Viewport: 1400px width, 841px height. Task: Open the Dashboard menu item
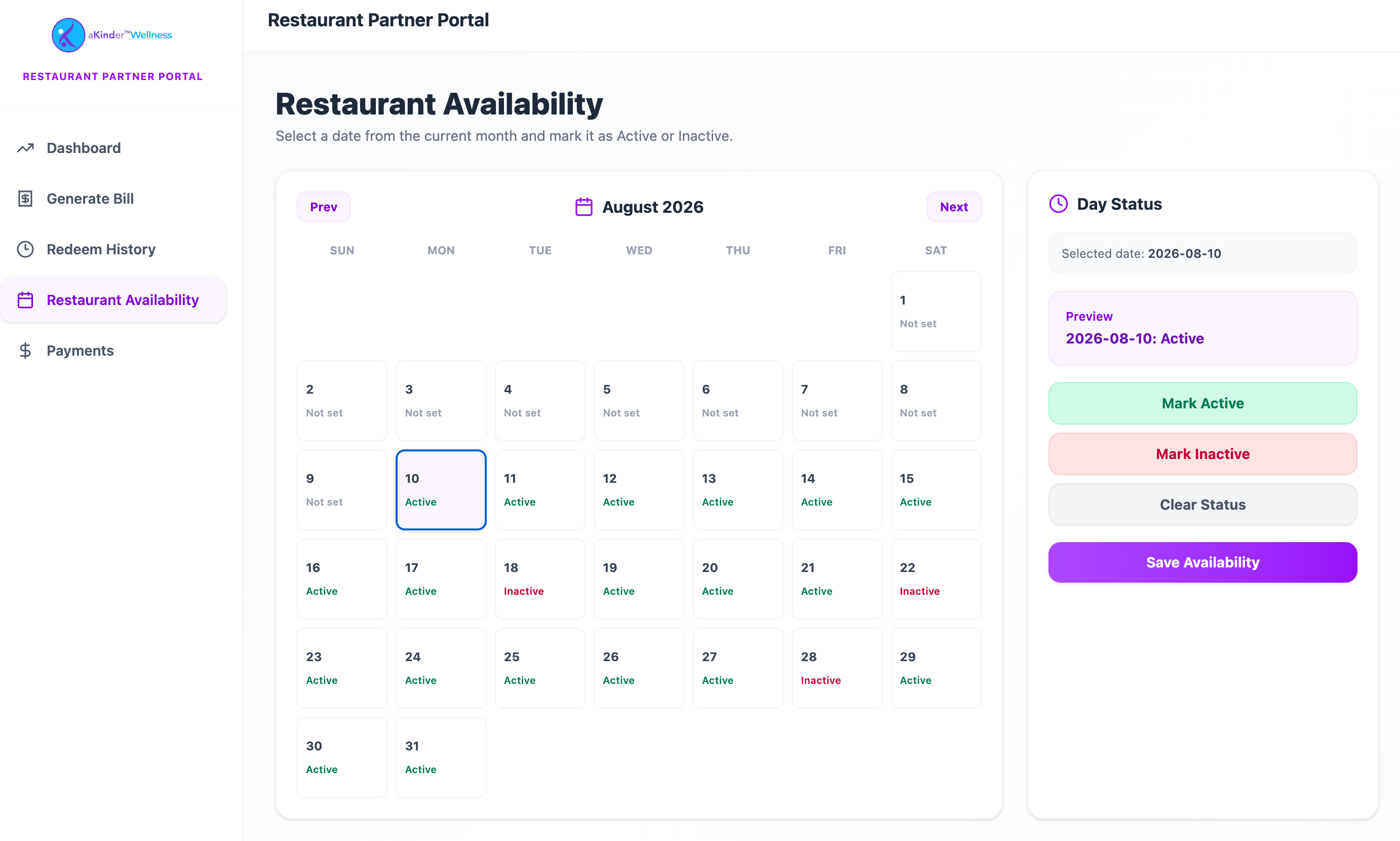pos(113,148)
